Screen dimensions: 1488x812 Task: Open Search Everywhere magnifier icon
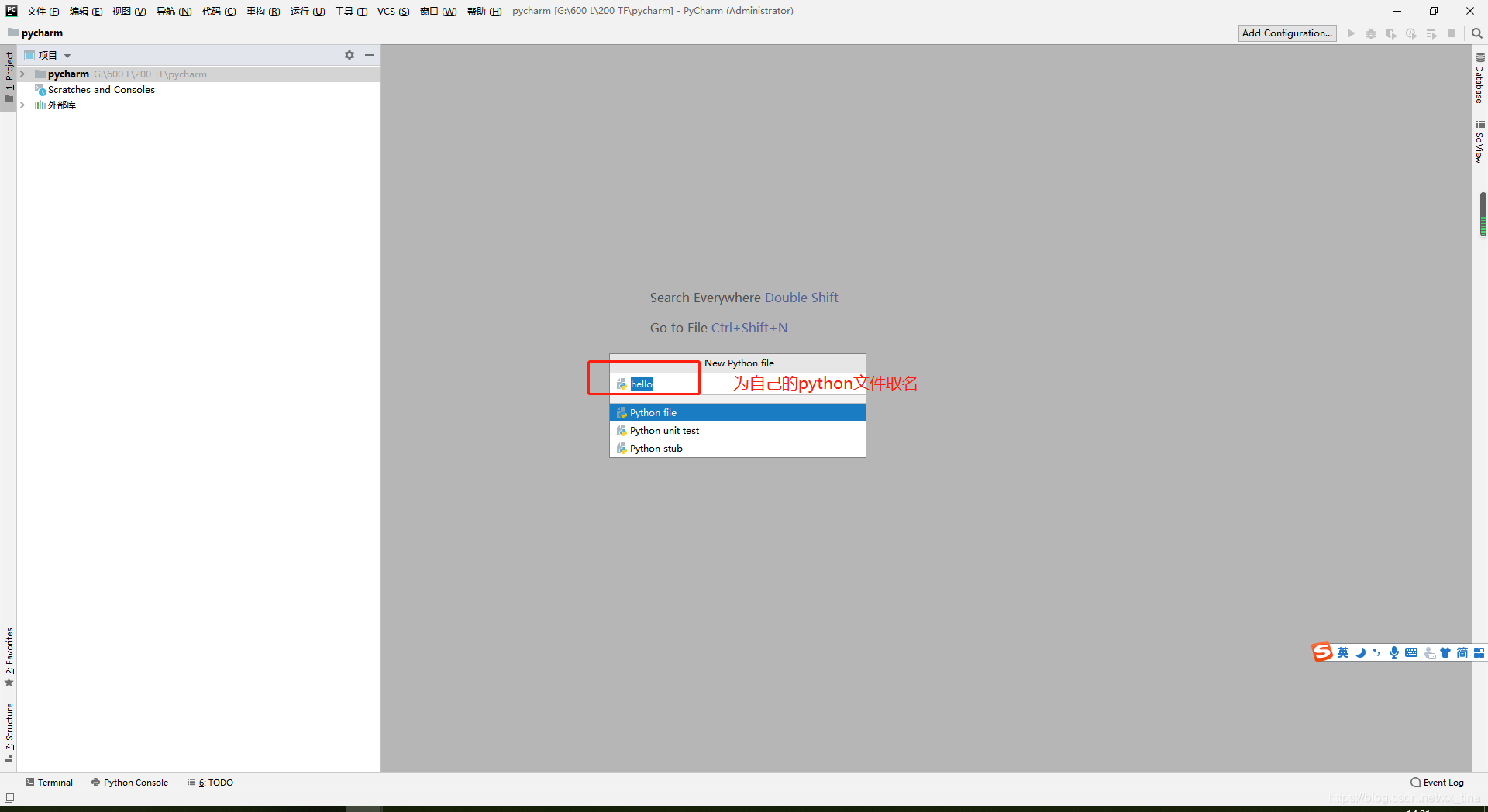pyautogui.click(x=1476, y=33)
